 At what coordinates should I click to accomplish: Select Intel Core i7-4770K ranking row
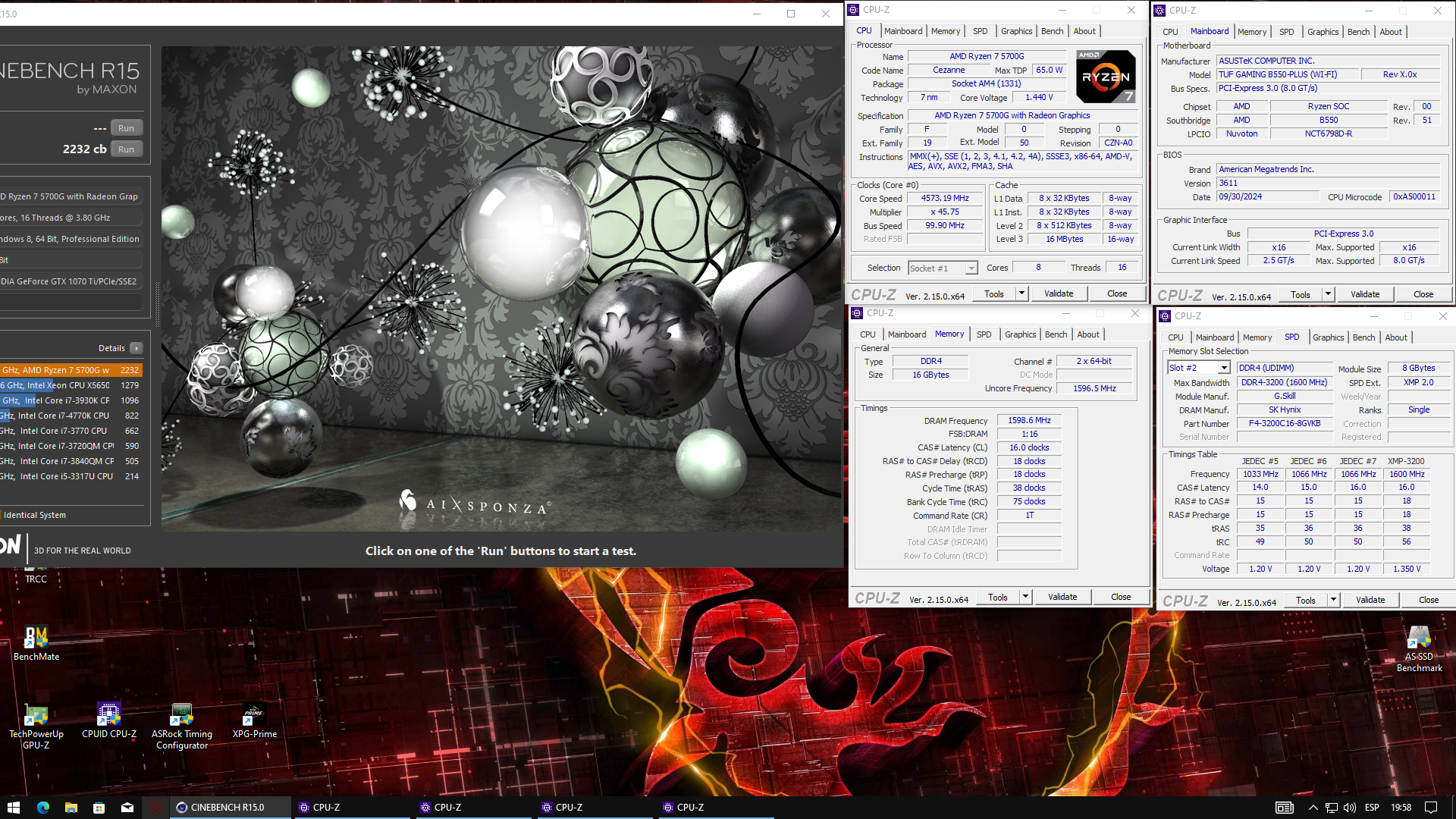(x=71, y=416)
